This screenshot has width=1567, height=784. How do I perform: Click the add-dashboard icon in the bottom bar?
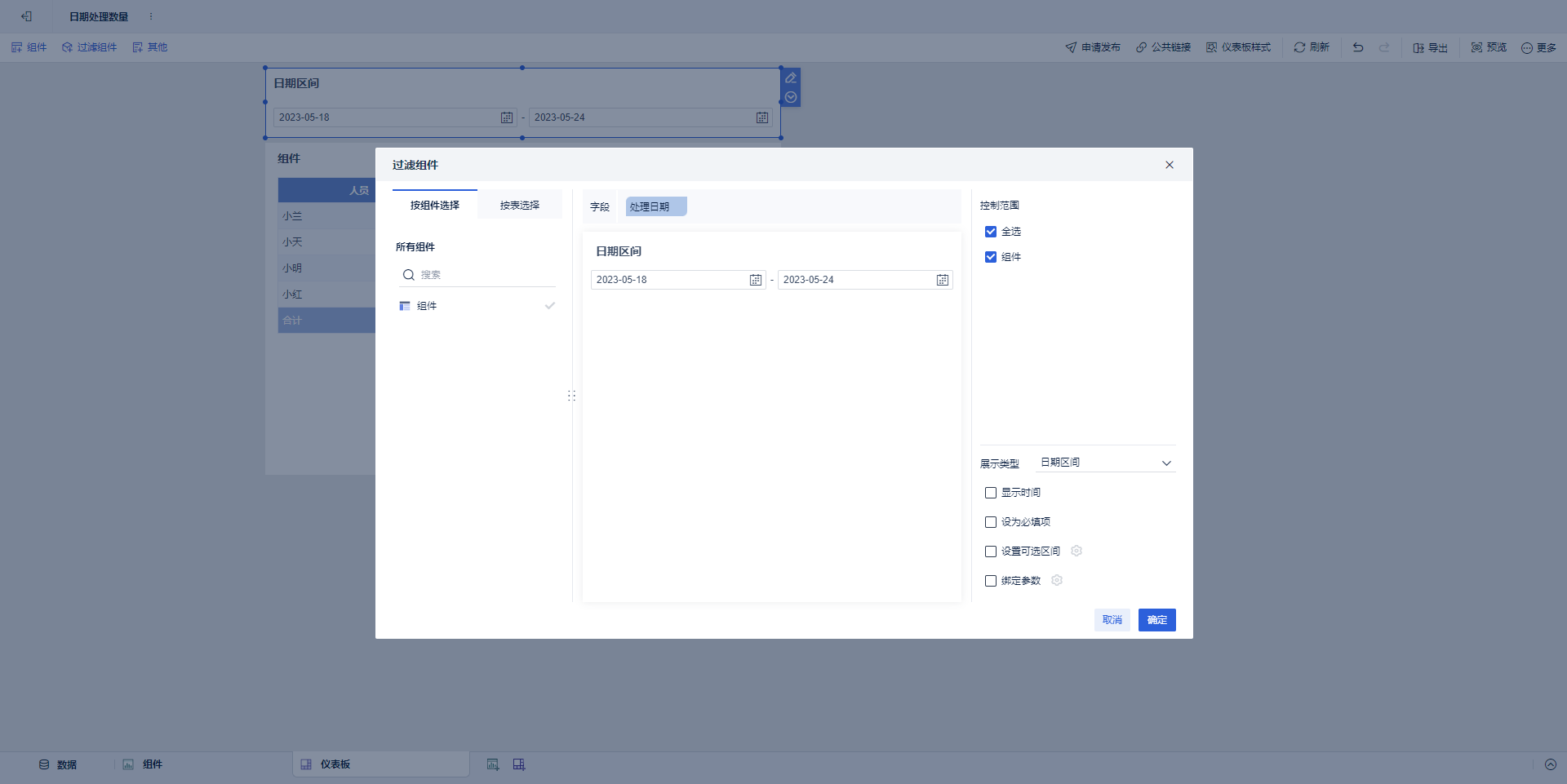(x=519, y=764)
